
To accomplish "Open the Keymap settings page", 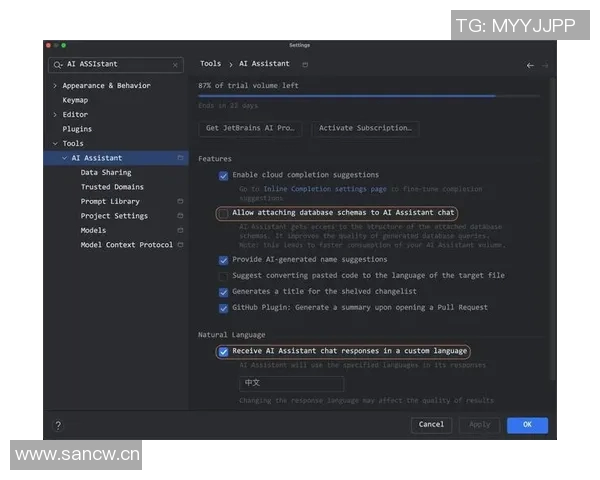I will 75,100.
